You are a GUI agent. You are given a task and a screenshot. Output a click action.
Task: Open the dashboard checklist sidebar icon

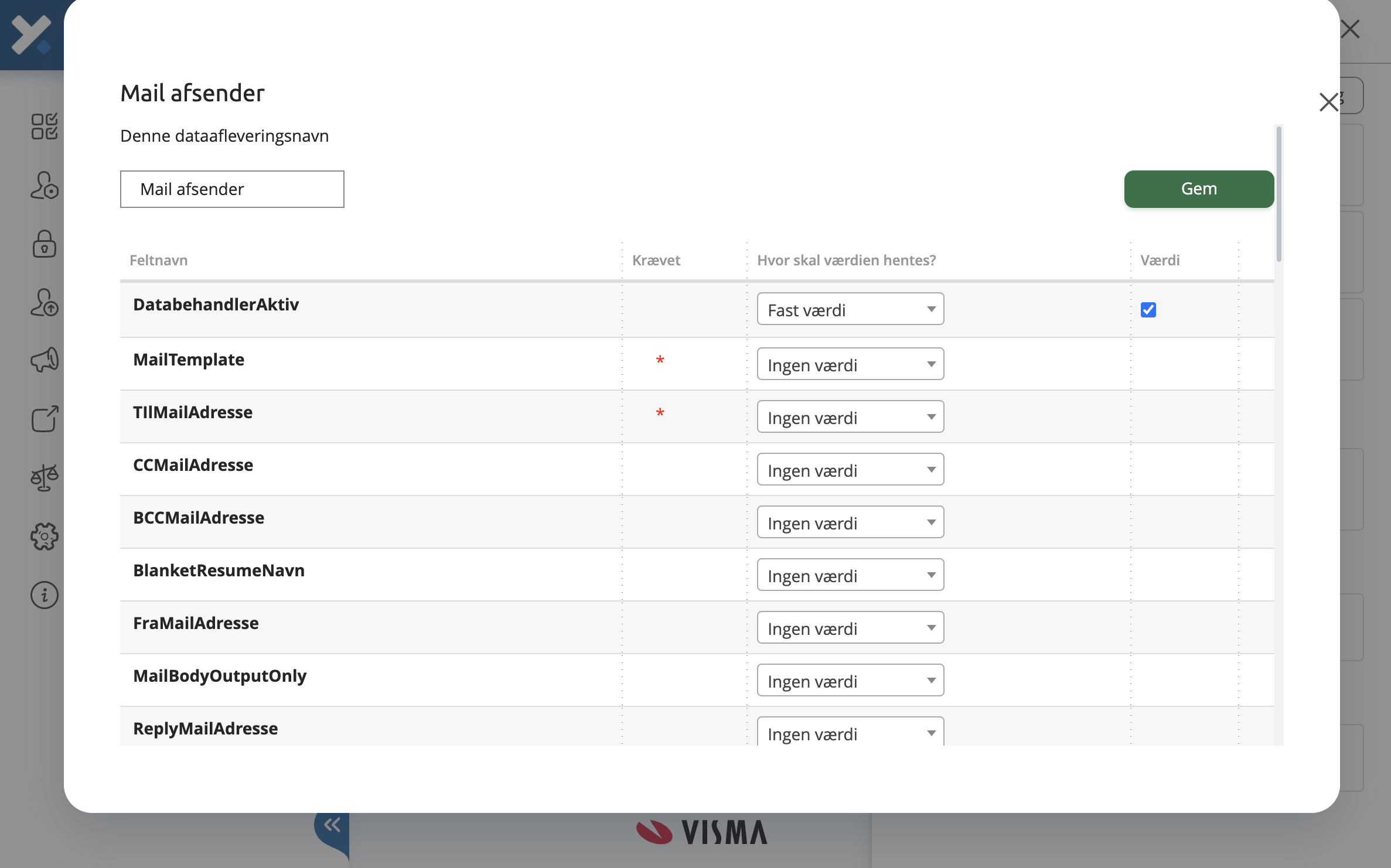click(45, 126)
